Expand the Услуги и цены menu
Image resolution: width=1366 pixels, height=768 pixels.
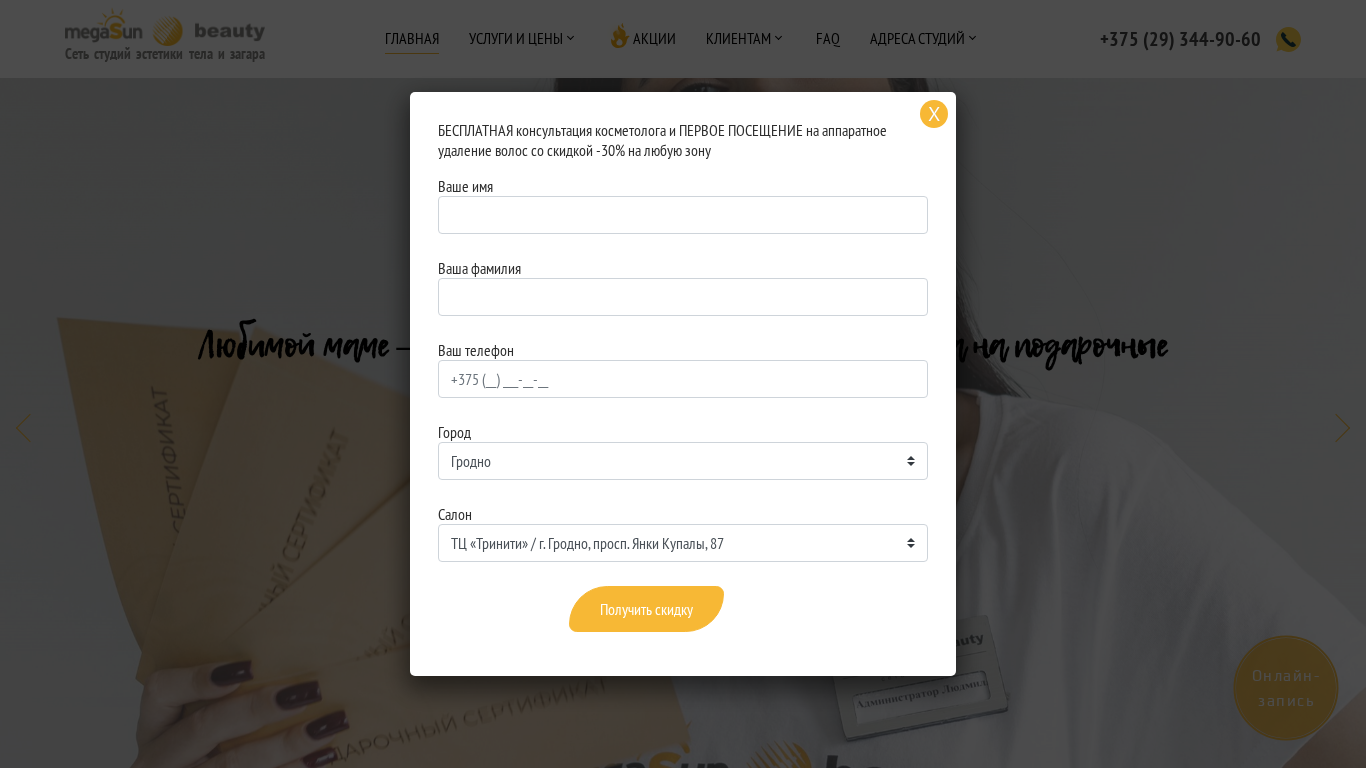522,39
